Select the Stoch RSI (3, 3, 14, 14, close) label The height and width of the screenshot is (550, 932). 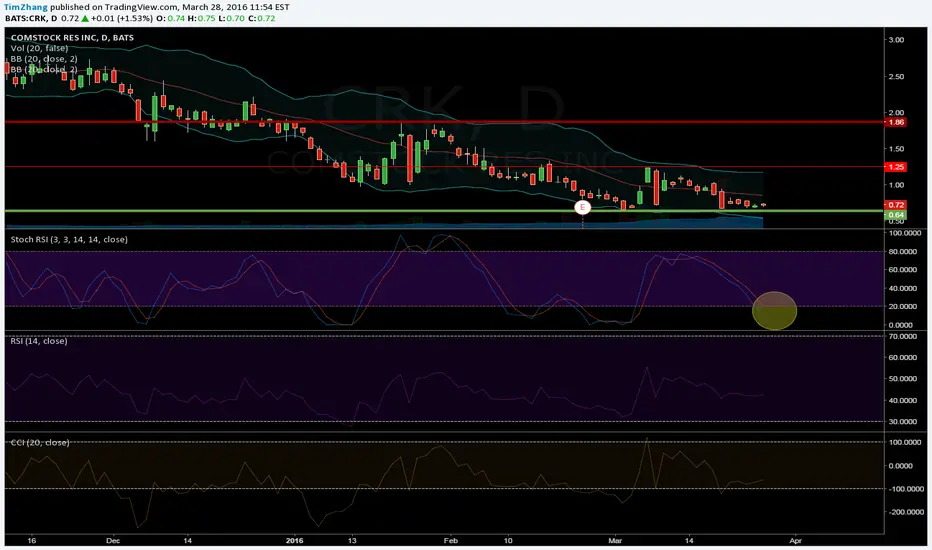pos(69,239)
